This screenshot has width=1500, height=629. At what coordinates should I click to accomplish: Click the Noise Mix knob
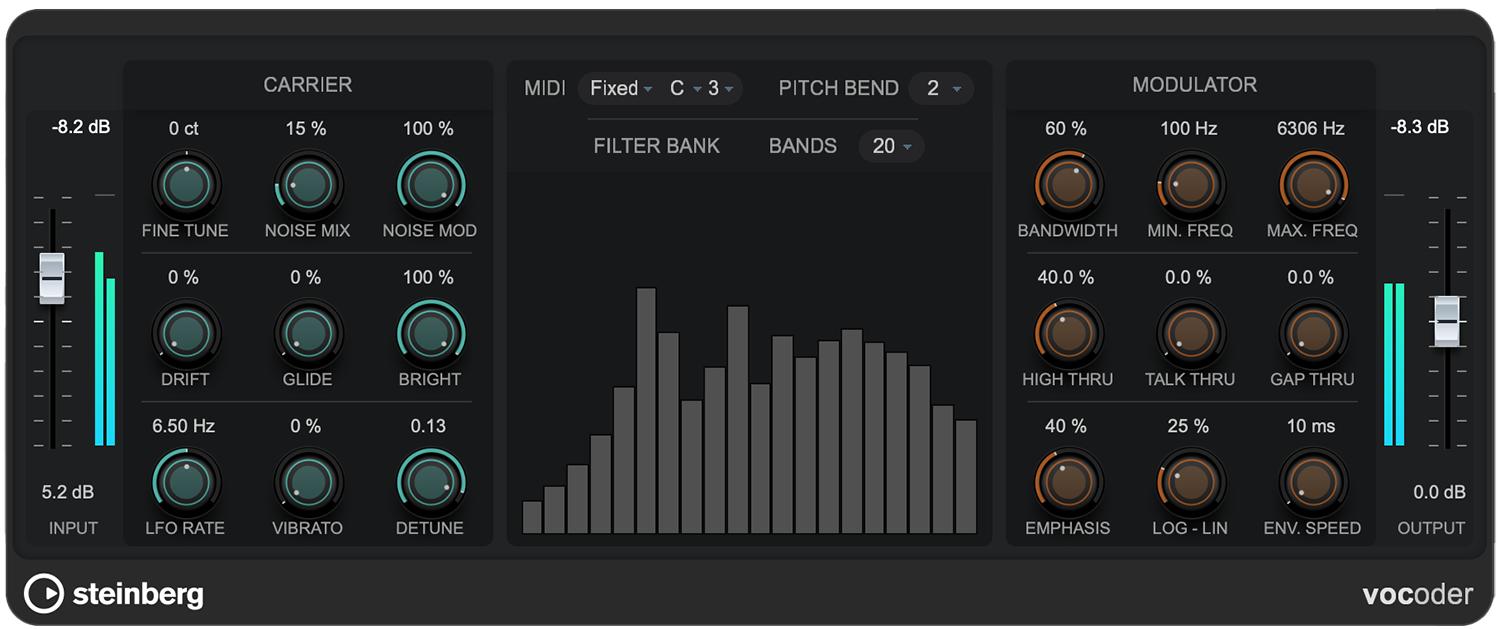click(x=308, y=184)
